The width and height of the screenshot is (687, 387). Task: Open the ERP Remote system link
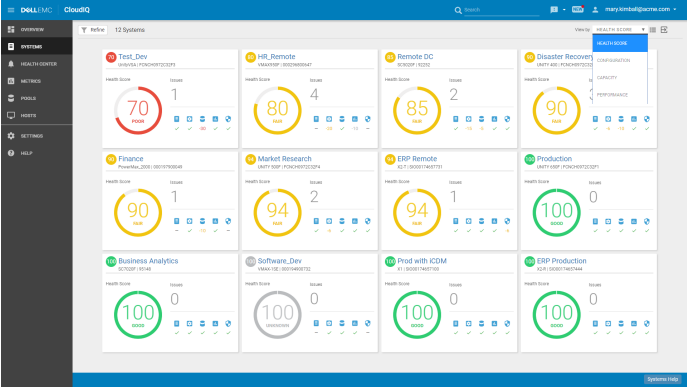pyautogui.click(x=417, y=159)
